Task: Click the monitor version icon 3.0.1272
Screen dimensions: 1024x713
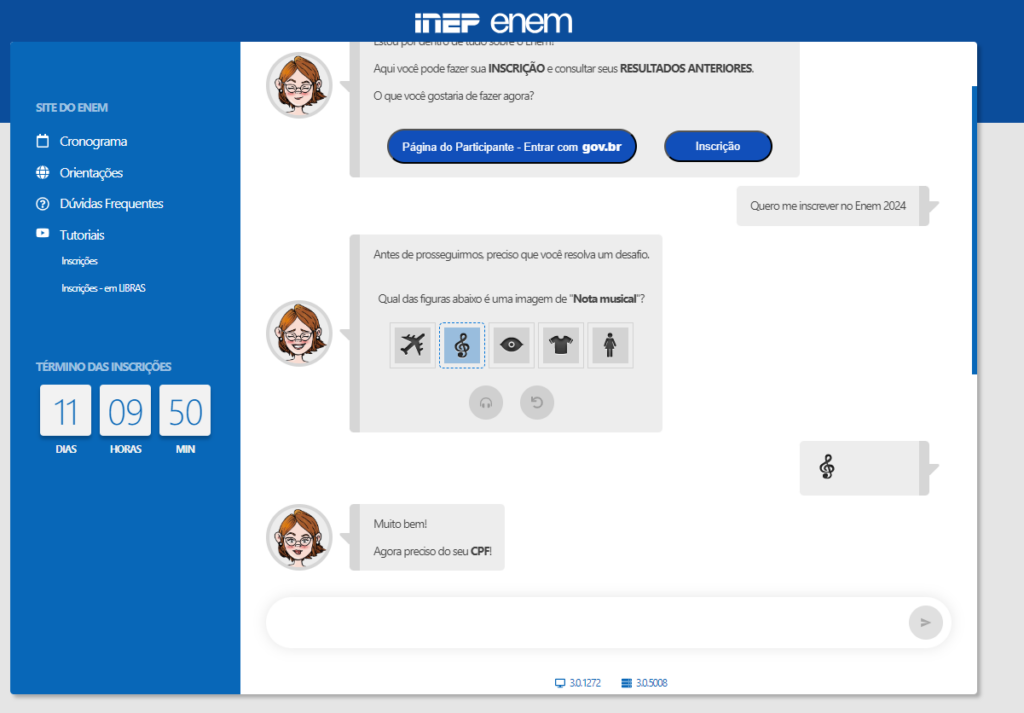Action: point(560,683)
